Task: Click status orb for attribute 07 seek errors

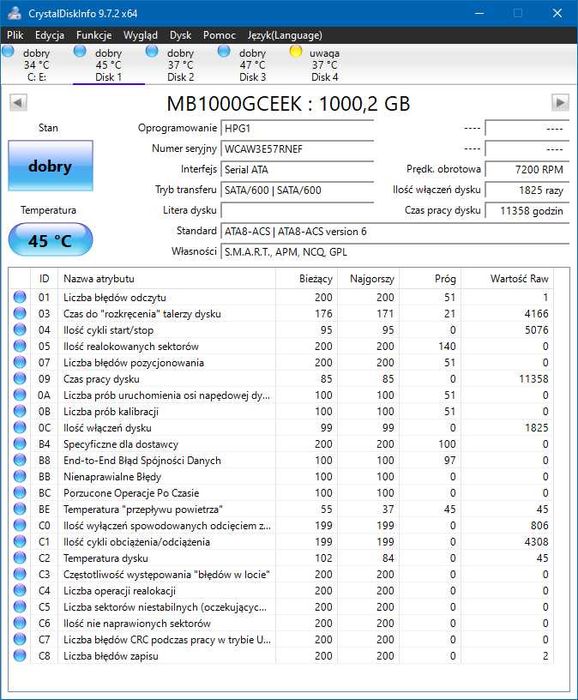Action: pos(20,362)
